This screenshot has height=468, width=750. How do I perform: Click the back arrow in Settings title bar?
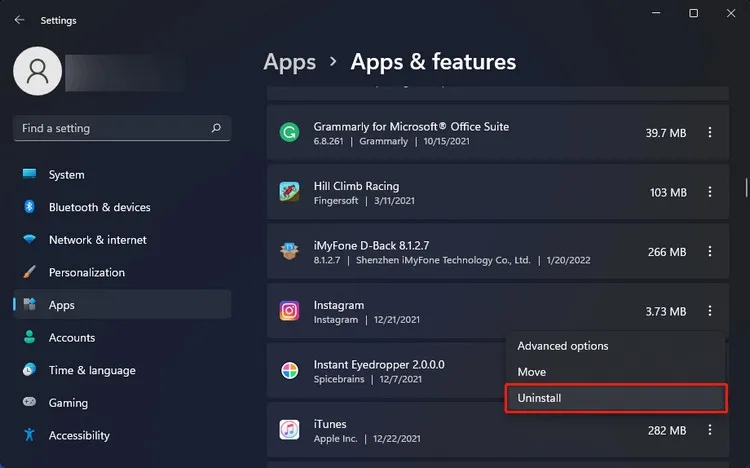19,20
